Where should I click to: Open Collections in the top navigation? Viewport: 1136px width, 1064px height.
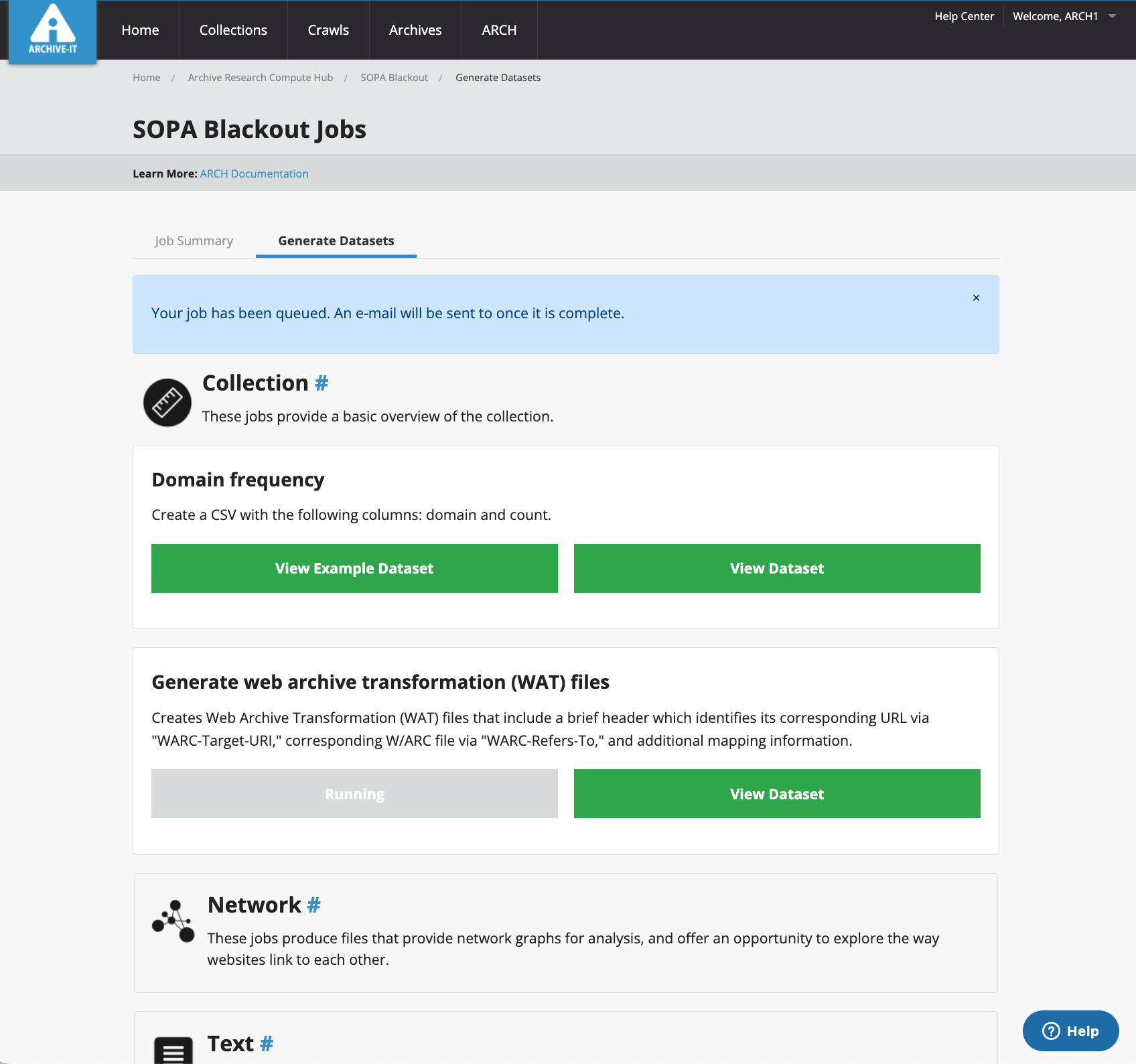(233, 30)
